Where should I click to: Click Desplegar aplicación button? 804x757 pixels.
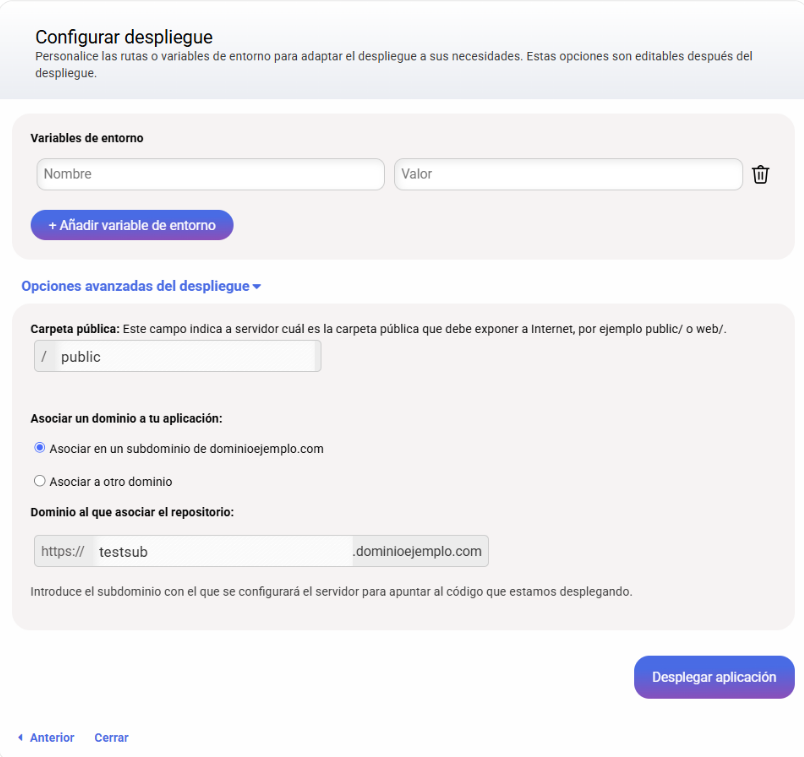[x=714, y=677]
